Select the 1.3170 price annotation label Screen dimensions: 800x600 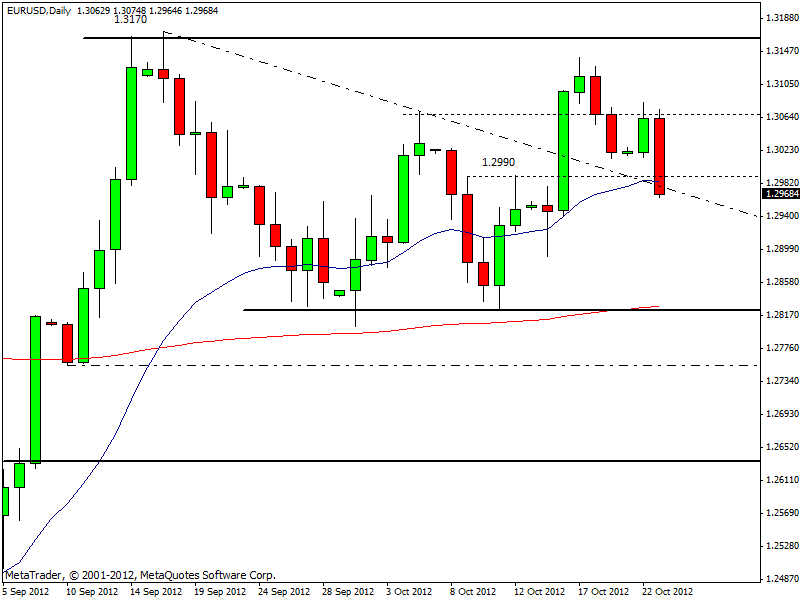(127, 20)
